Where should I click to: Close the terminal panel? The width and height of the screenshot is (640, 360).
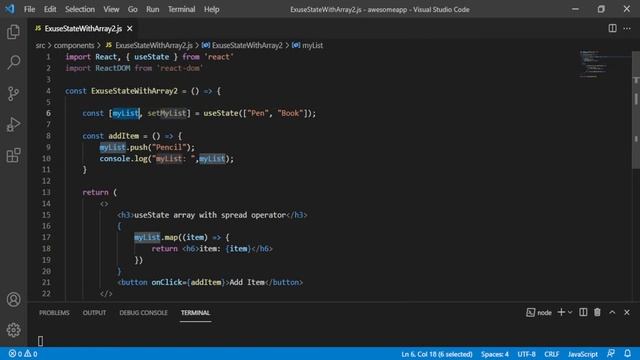(627, 312)
